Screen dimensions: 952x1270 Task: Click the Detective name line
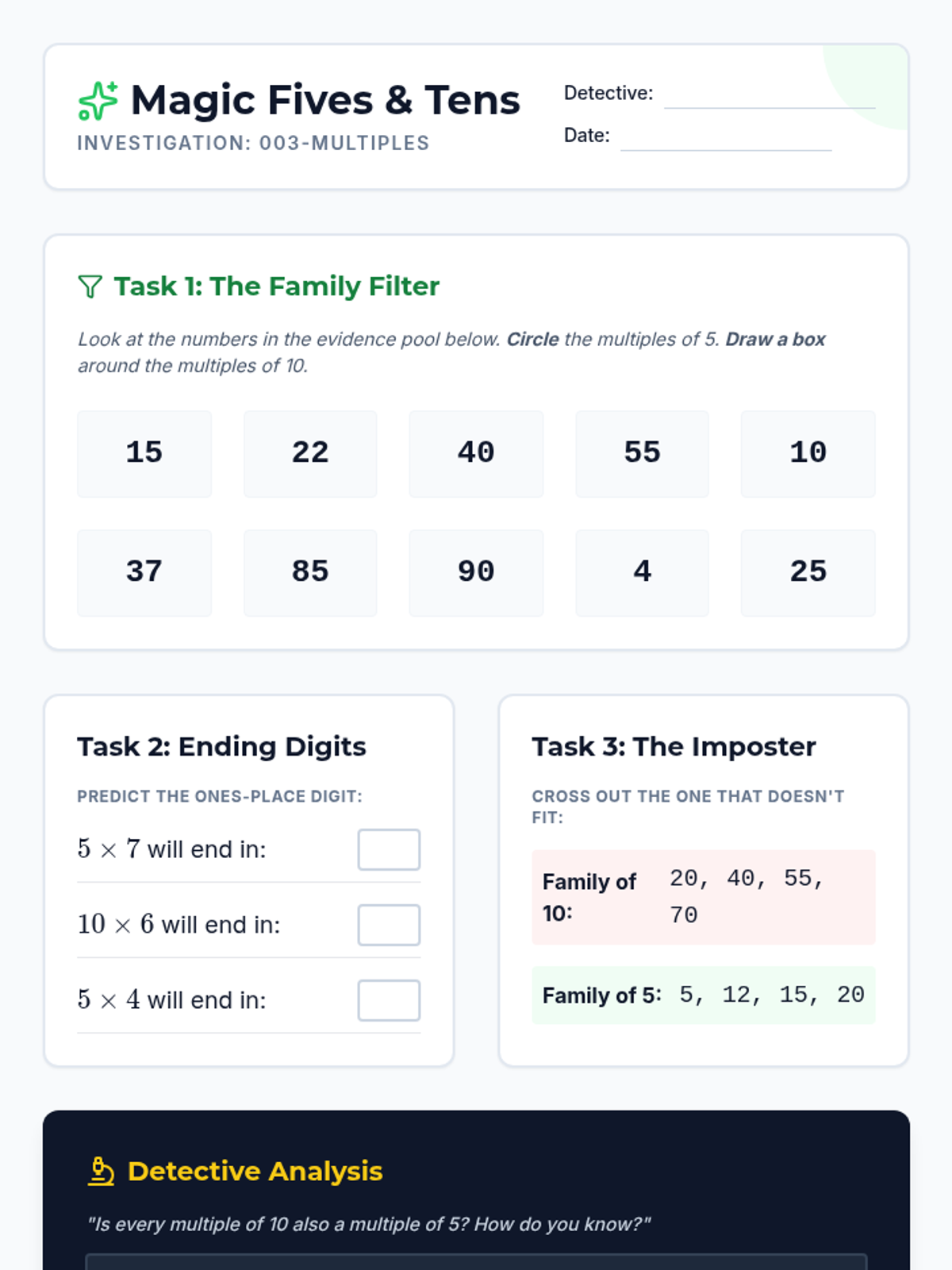pyautogui.click(x=769, y=97)
